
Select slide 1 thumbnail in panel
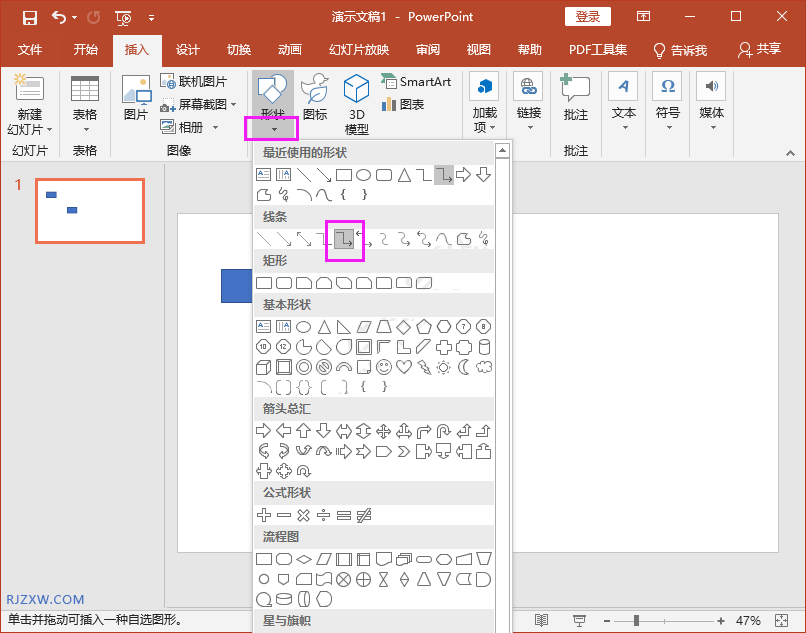coord(90,211)
